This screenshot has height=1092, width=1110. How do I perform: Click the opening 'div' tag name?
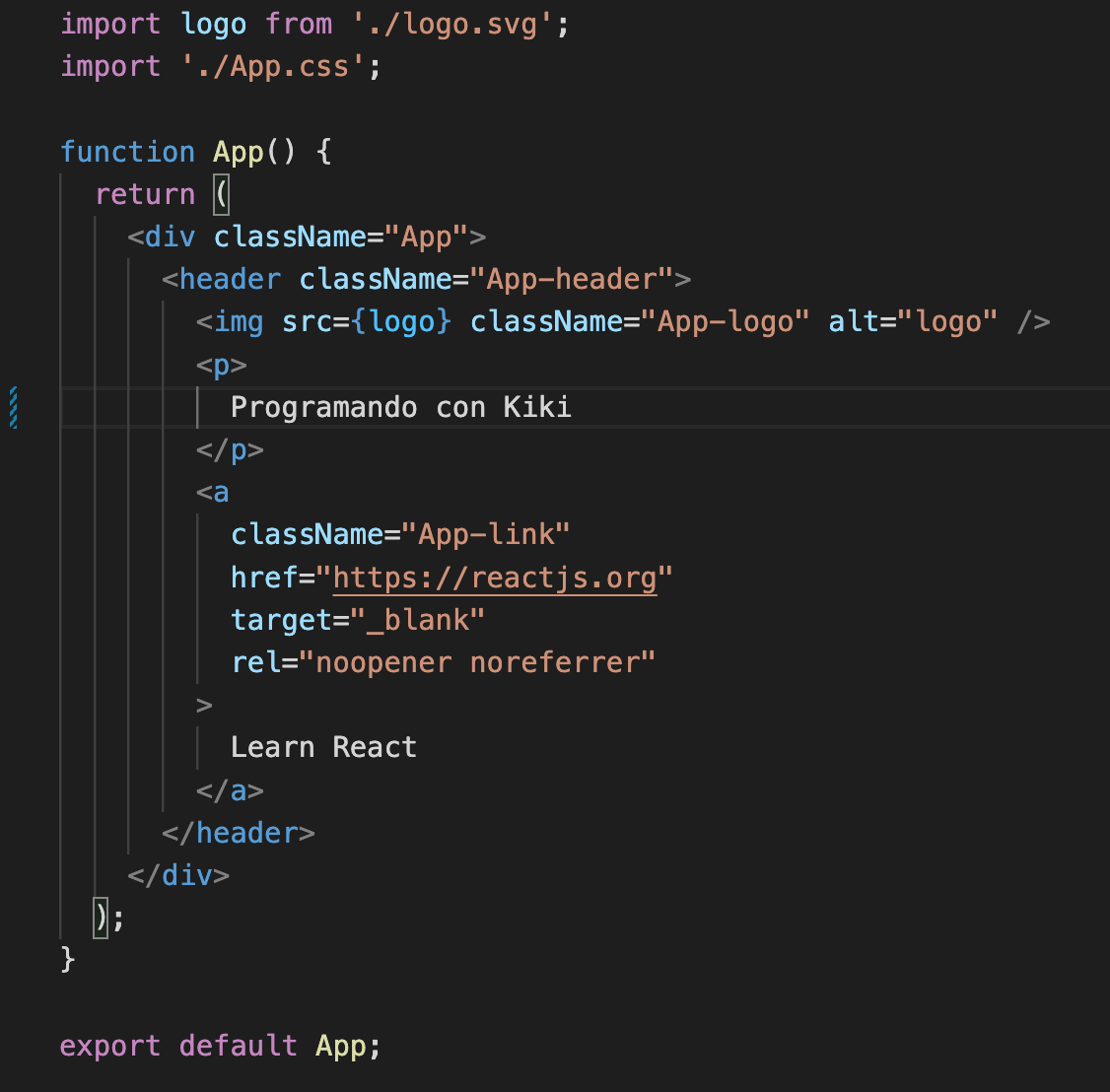pyautogui.click(x=170, y=238)
